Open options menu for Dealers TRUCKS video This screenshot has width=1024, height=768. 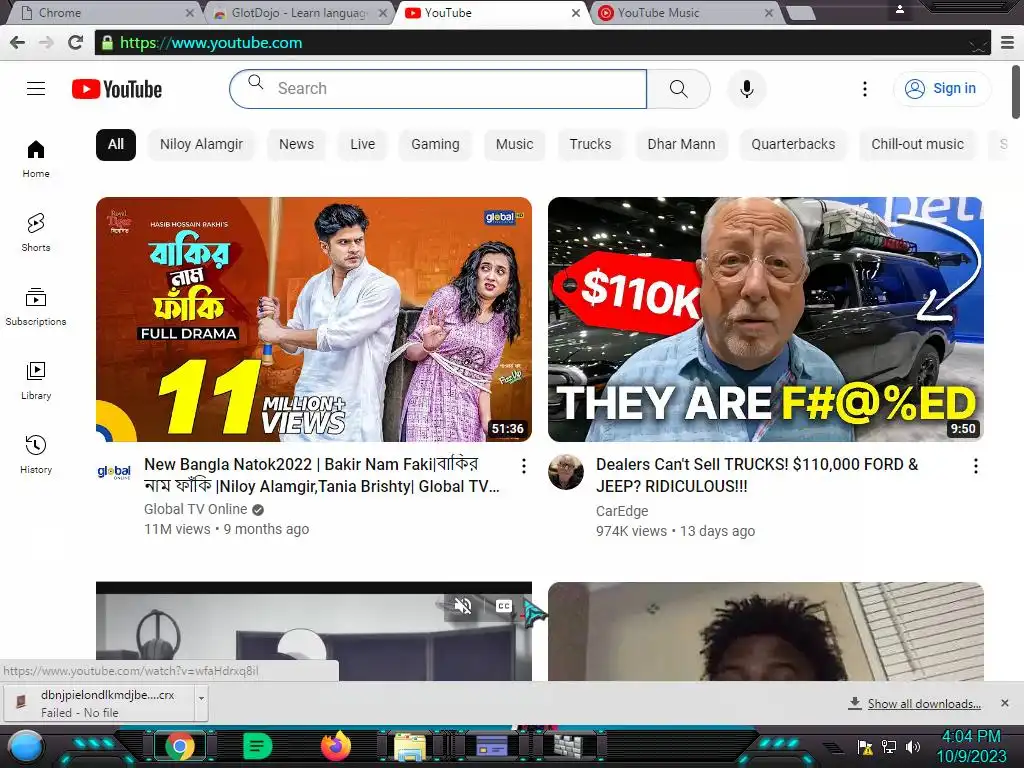pos(976,466)
